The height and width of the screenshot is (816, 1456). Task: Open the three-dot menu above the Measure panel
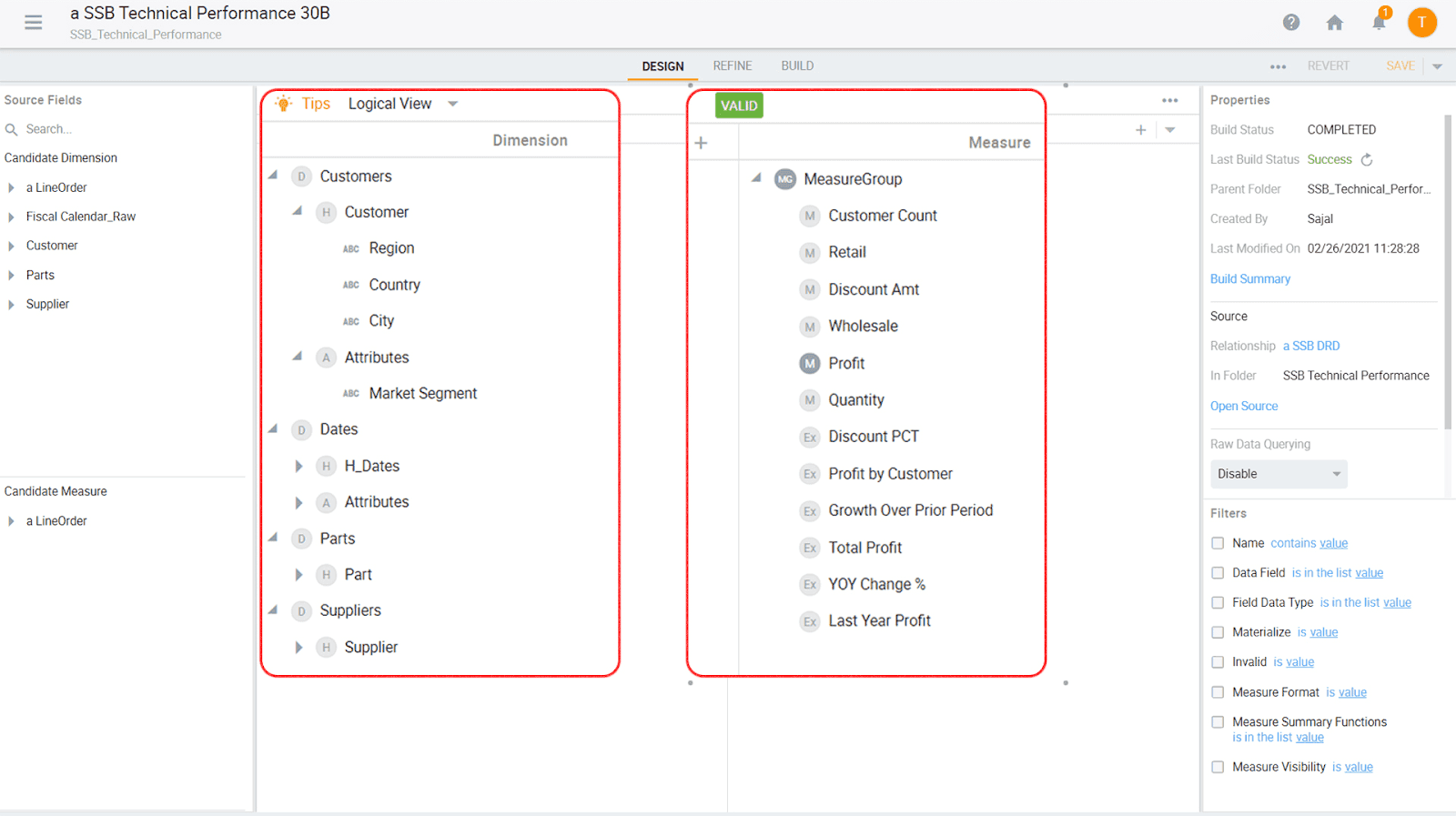pos(1170,100)
